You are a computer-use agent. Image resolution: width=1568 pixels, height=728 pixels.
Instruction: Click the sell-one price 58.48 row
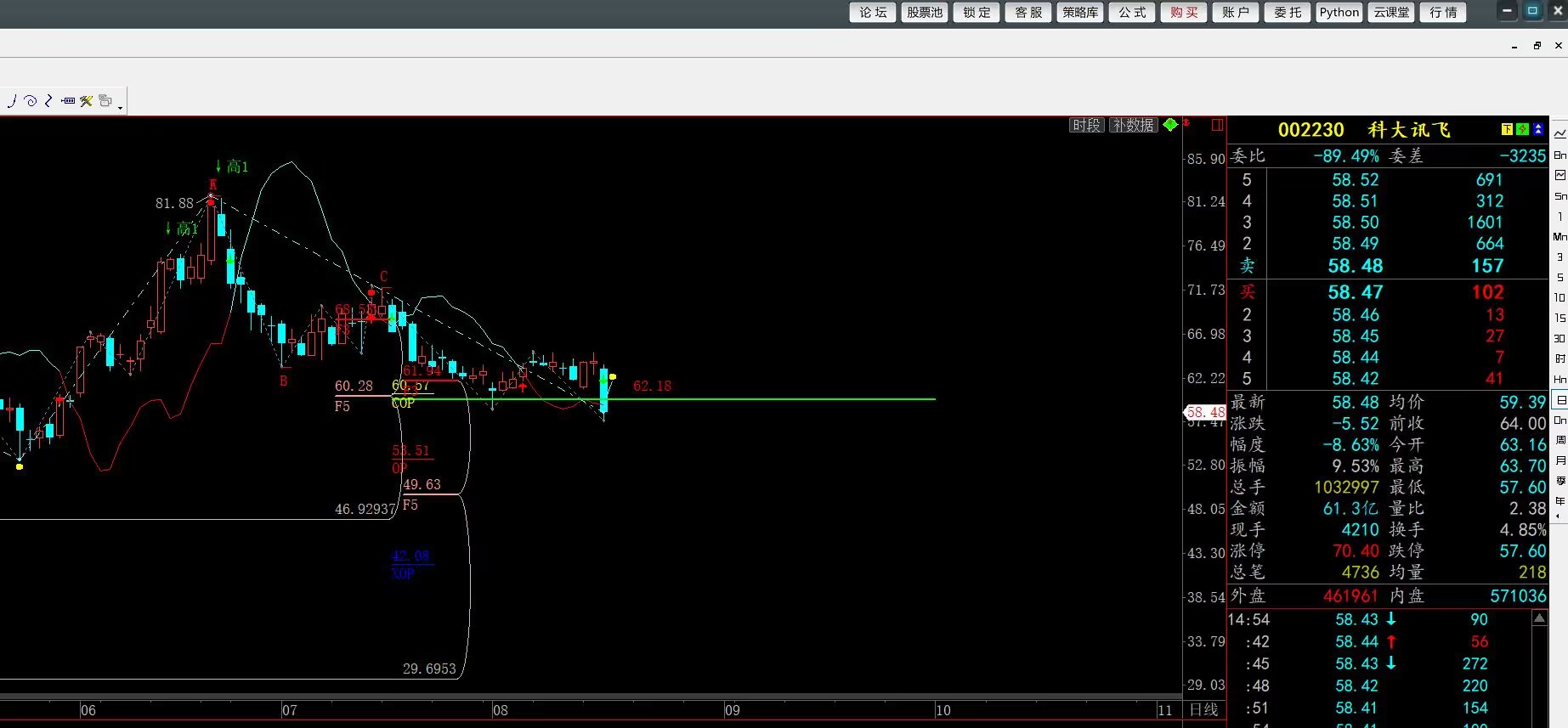tap(1388, 266)
